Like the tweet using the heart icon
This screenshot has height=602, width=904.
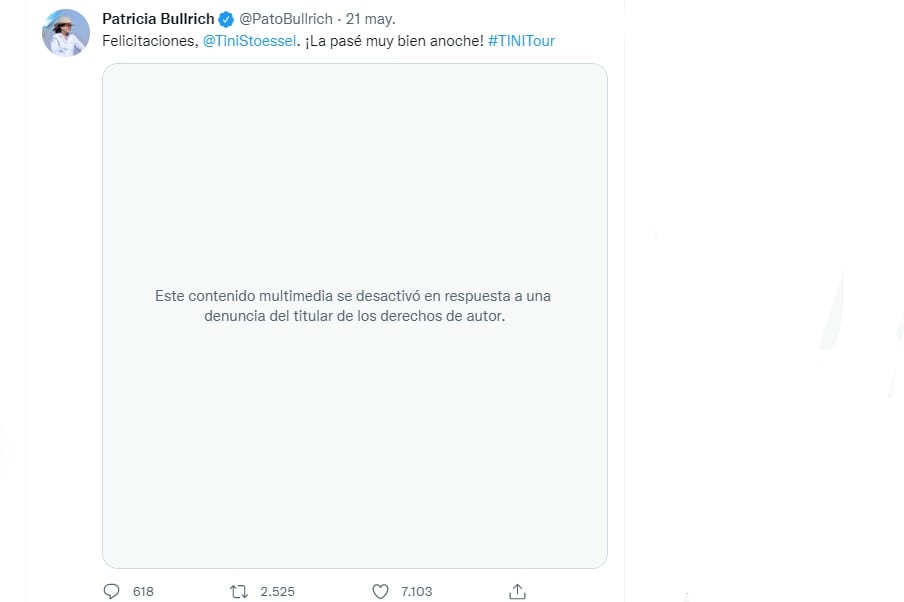tap(380, 591)
